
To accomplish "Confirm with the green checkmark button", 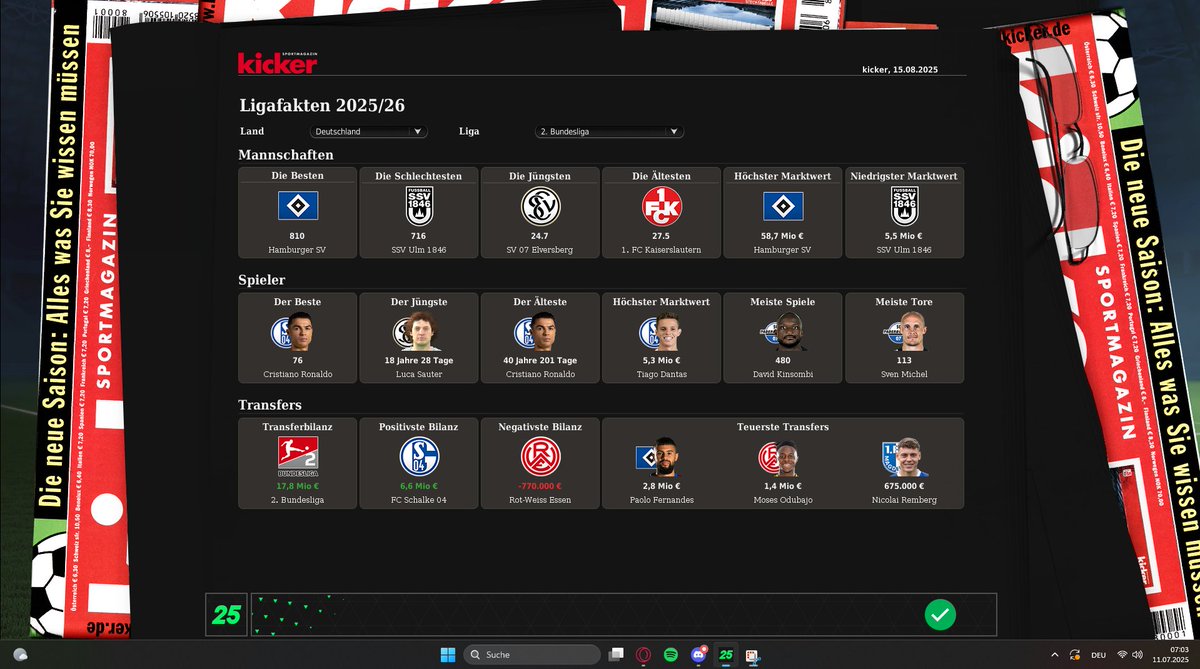I will pos(939,614).
